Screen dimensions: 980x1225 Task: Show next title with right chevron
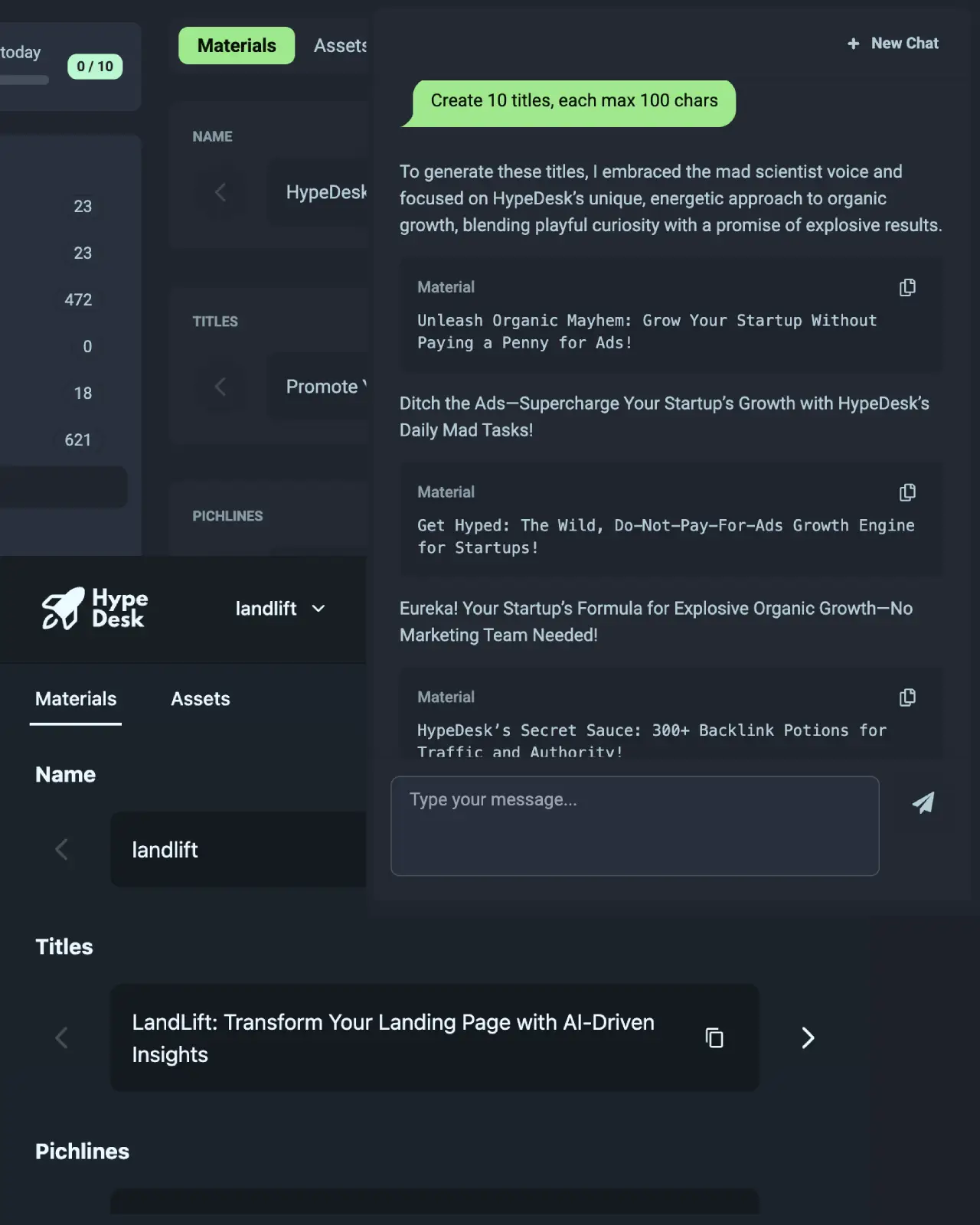[808, 1038]
